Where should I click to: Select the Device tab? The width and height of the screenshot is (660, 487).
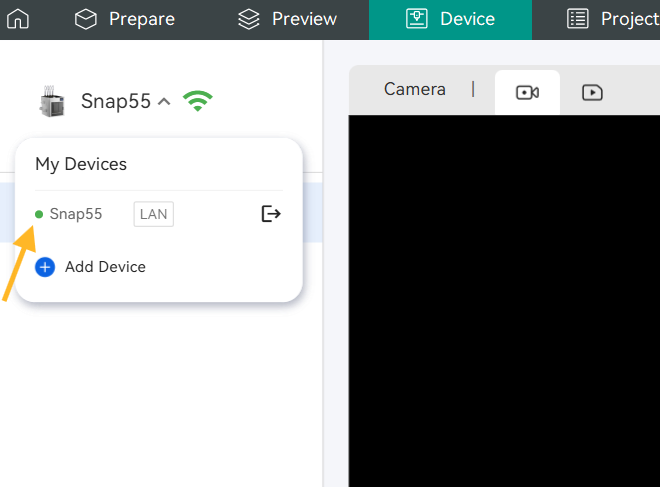tap(450, 19)
